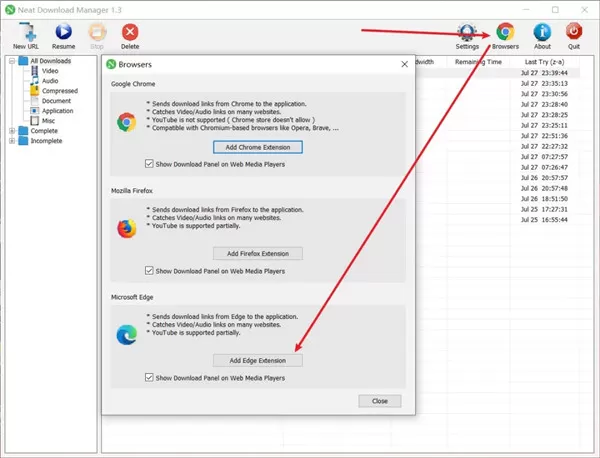Select the Delete toolbar icon

point(130,36)
